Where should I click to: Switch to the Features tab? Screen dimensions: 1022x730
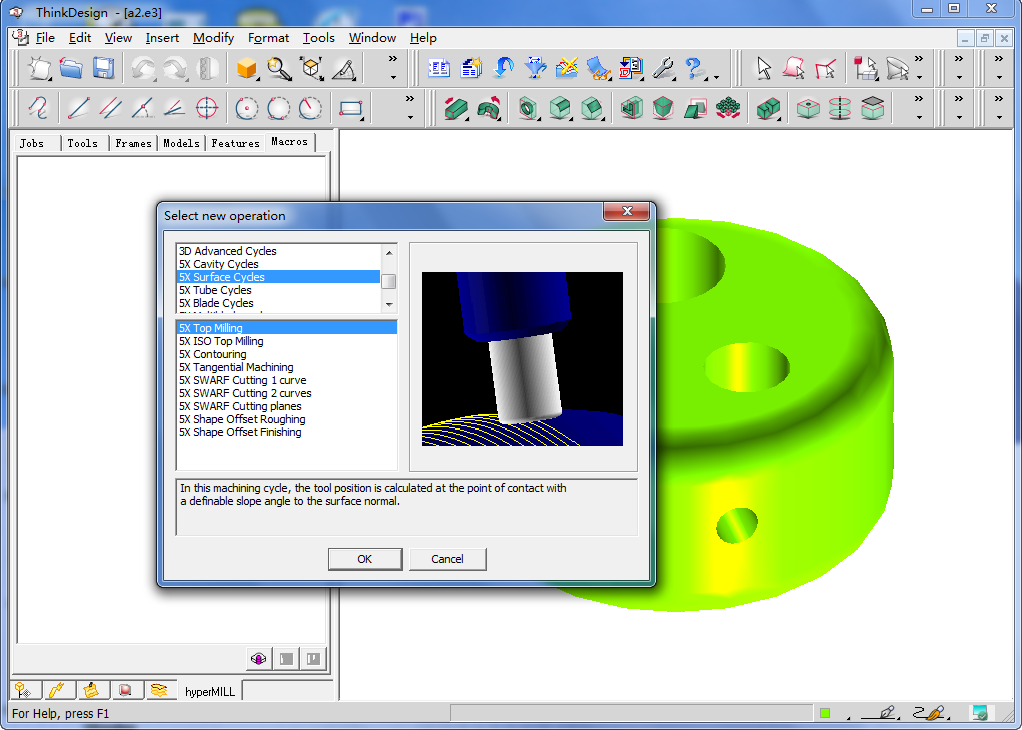[x=235, y=143]
